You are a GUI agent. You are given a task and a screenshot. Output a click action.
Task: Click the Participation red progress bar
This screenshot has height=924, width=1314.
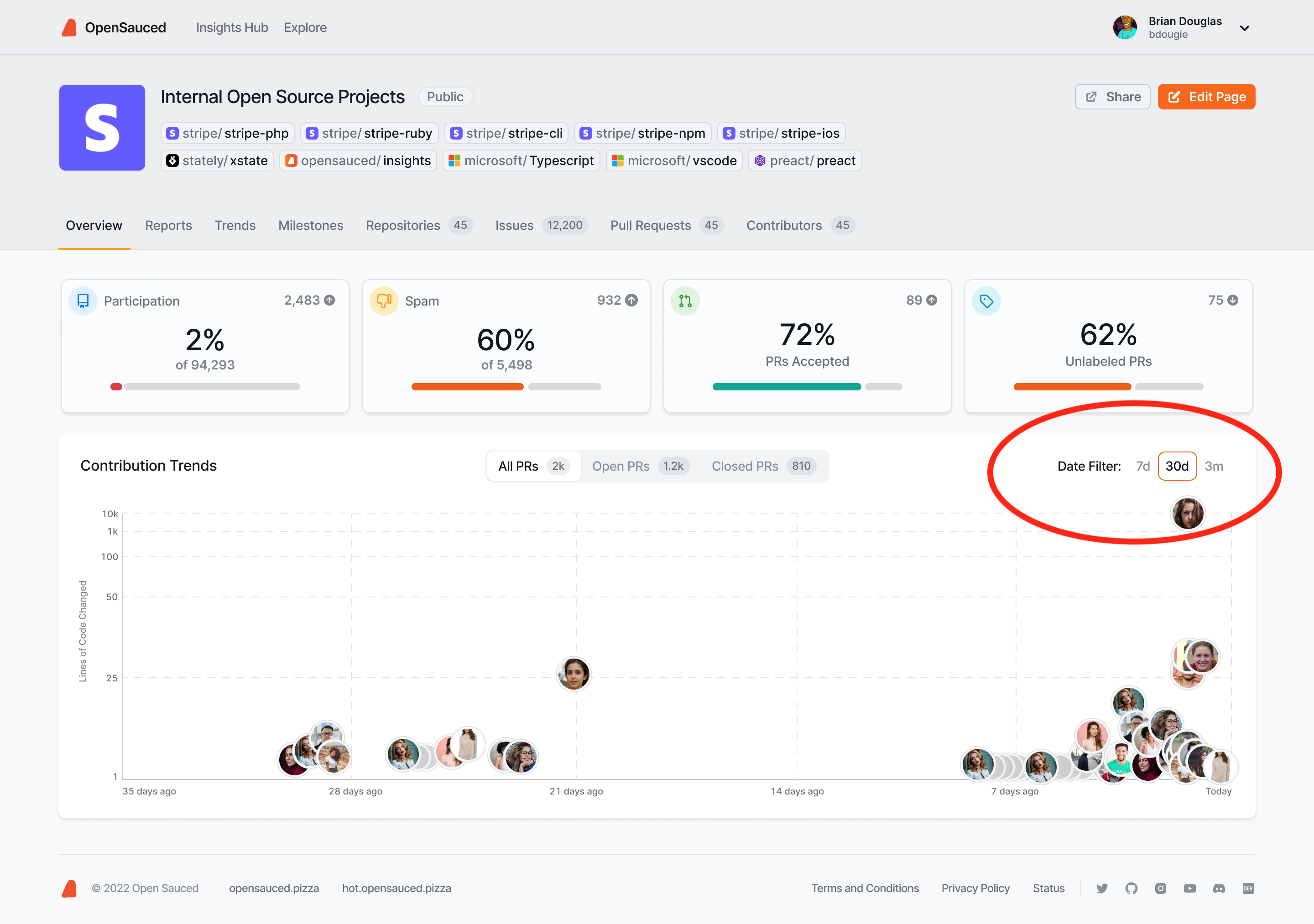[x=116, y=387]
